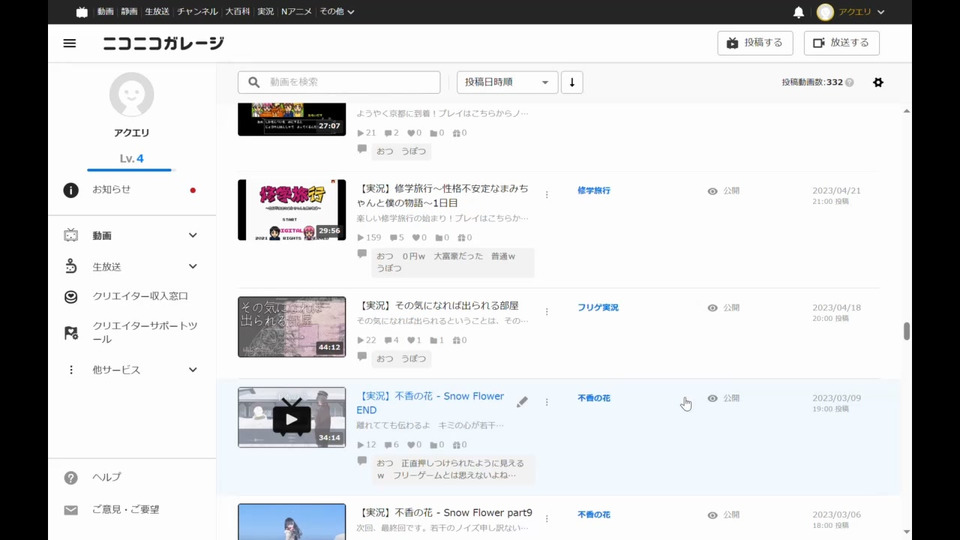The image size is (960, 540).
Task: Click the sort direction arrow button
Action: pos(572,82)
